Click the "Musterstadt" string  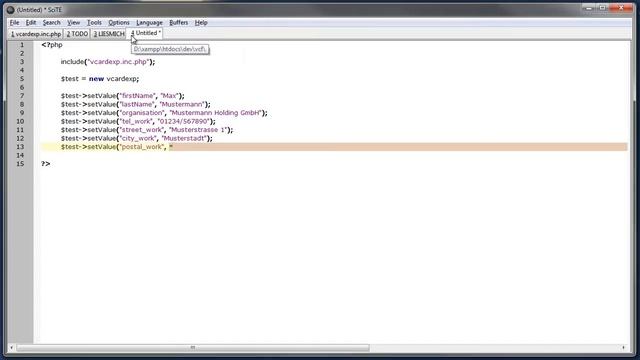(184, 138)
